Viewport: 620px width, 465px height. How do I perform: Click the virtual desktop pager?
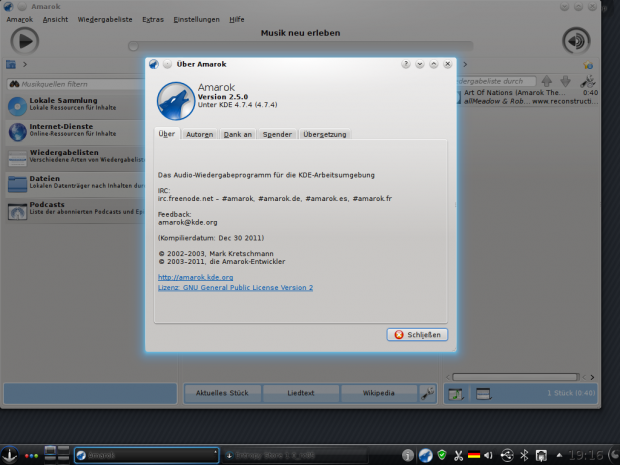[x=57, y=455]
